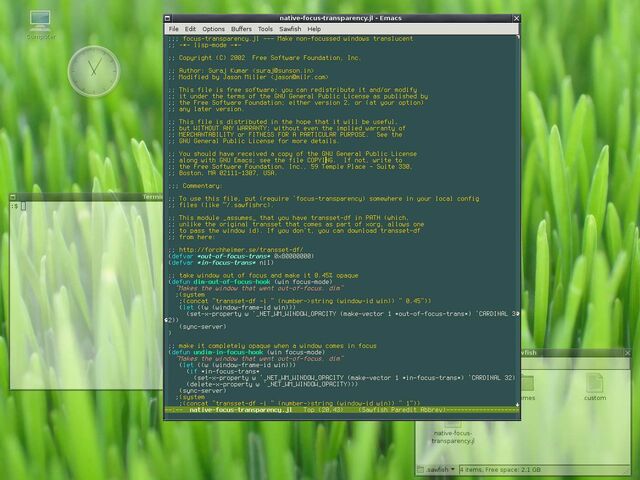
Task: Open the .sawfish location dropdown
Action: tap(436, 470)
